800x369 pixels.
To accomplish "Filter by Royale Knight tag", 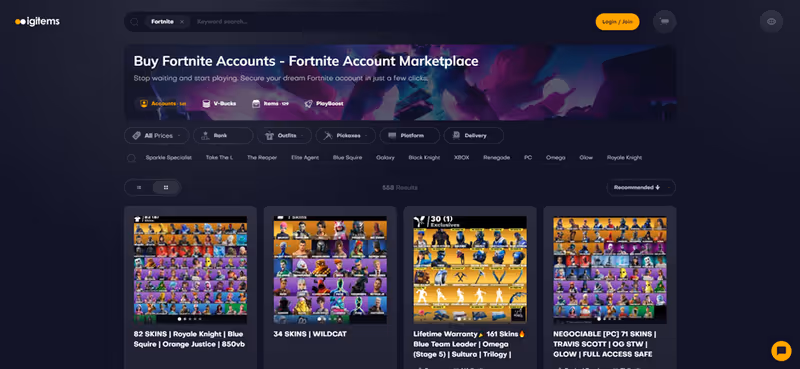I will tap(624, 158).
